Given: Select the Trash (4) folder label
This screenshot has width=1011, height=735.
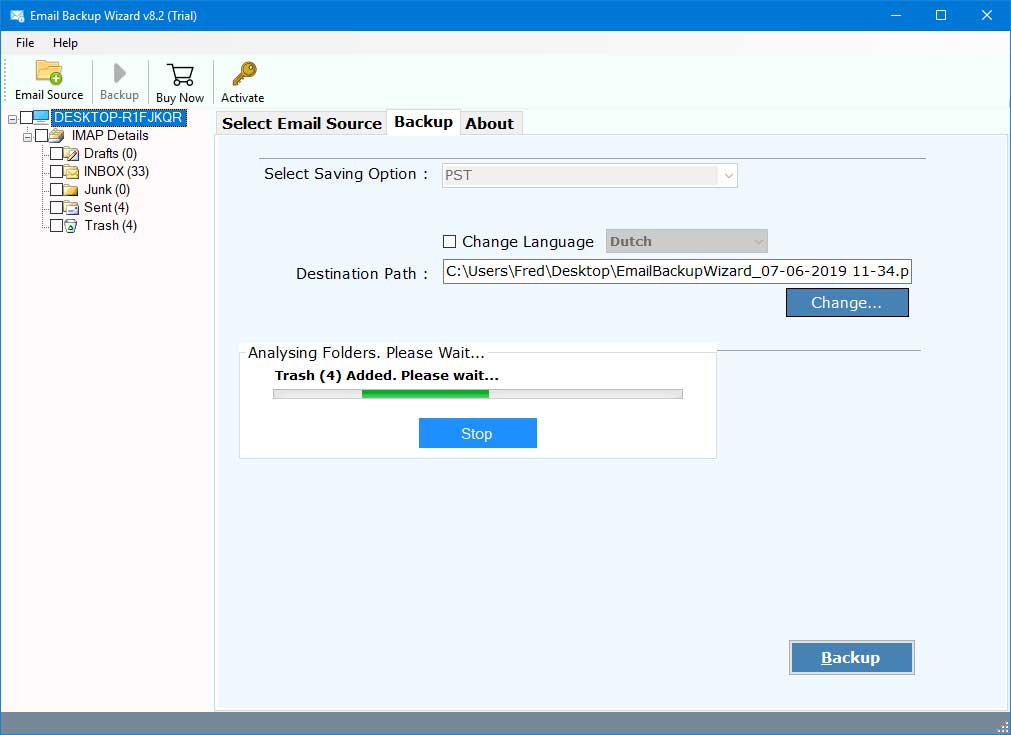Looking at the screenshot, I should point(110,226).
